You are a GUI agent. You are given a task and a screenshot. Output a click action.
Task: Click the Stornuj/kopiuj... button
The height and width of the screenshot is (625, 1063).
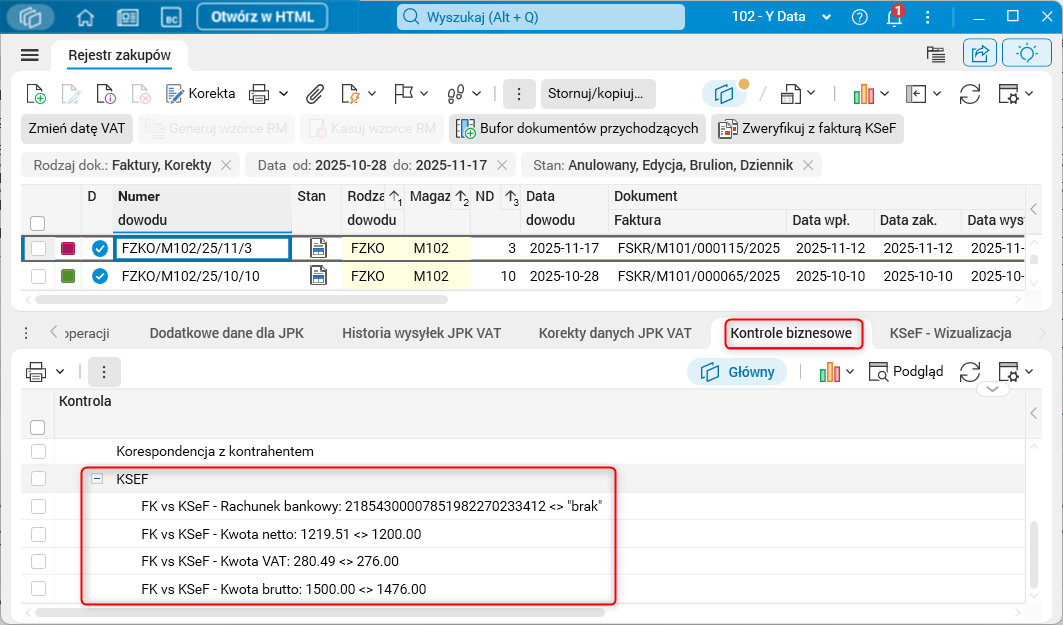[598, 94]
